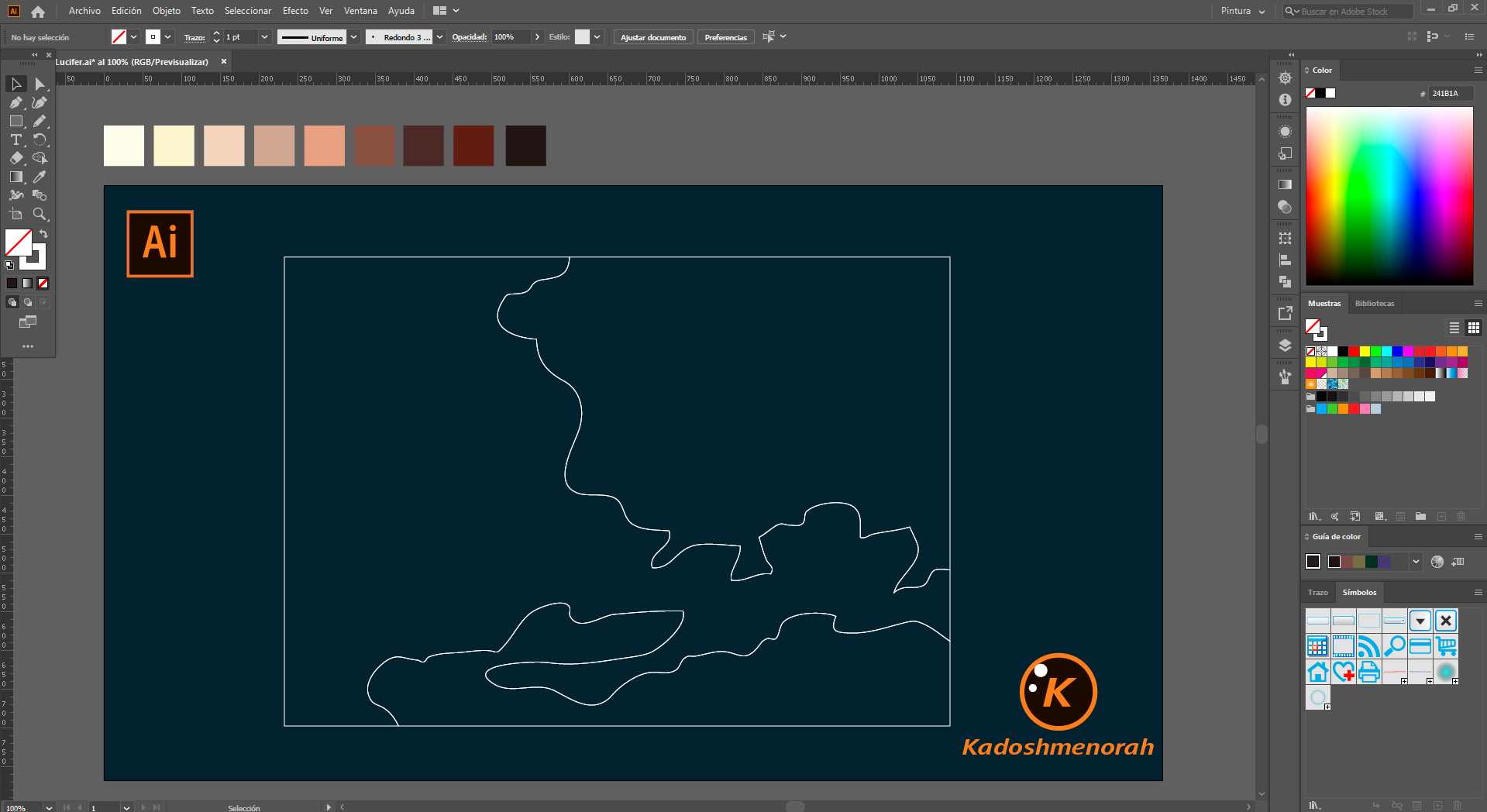Open the Asset Export panel icon

coord(1285,313)
